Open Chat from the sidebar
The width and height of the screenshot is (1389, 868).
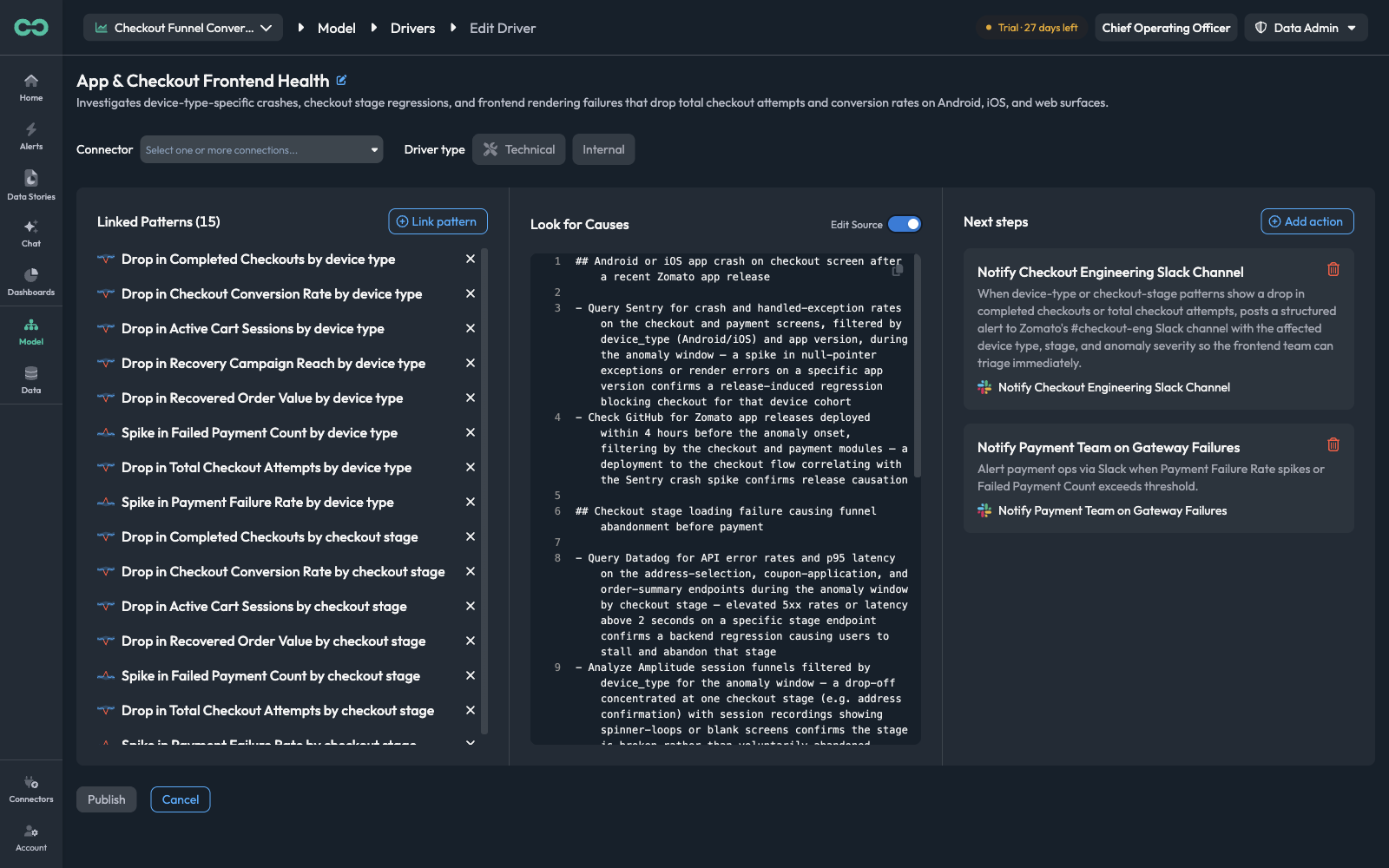tap(31, 233)
